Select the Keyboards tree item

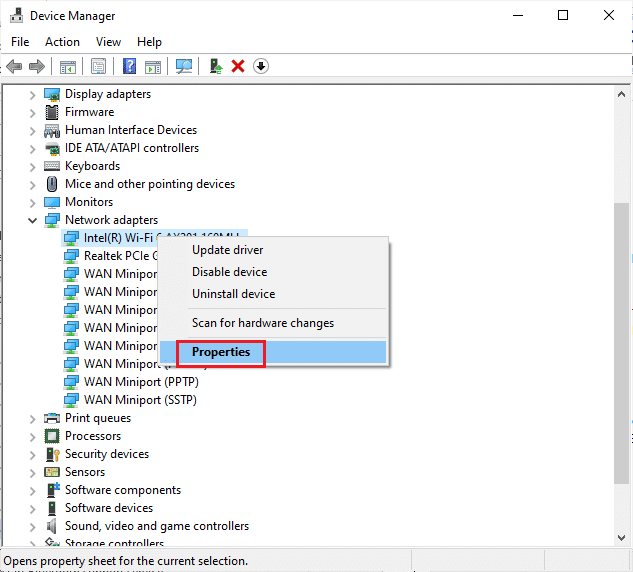pyautogui.click(x=92, y=166)
